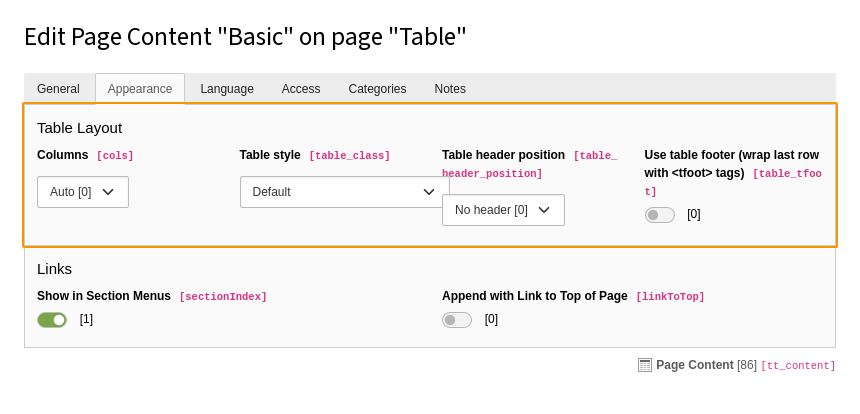Screen dimensions: 860x414
Task: Click the Show in Section Menus label
Action: click(x=104, y=296)
